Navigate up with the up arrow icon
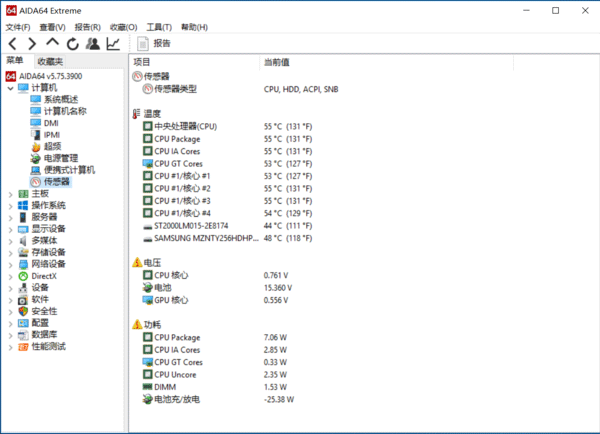The width and height of the screenshot is (600, 434). [52, 42]
